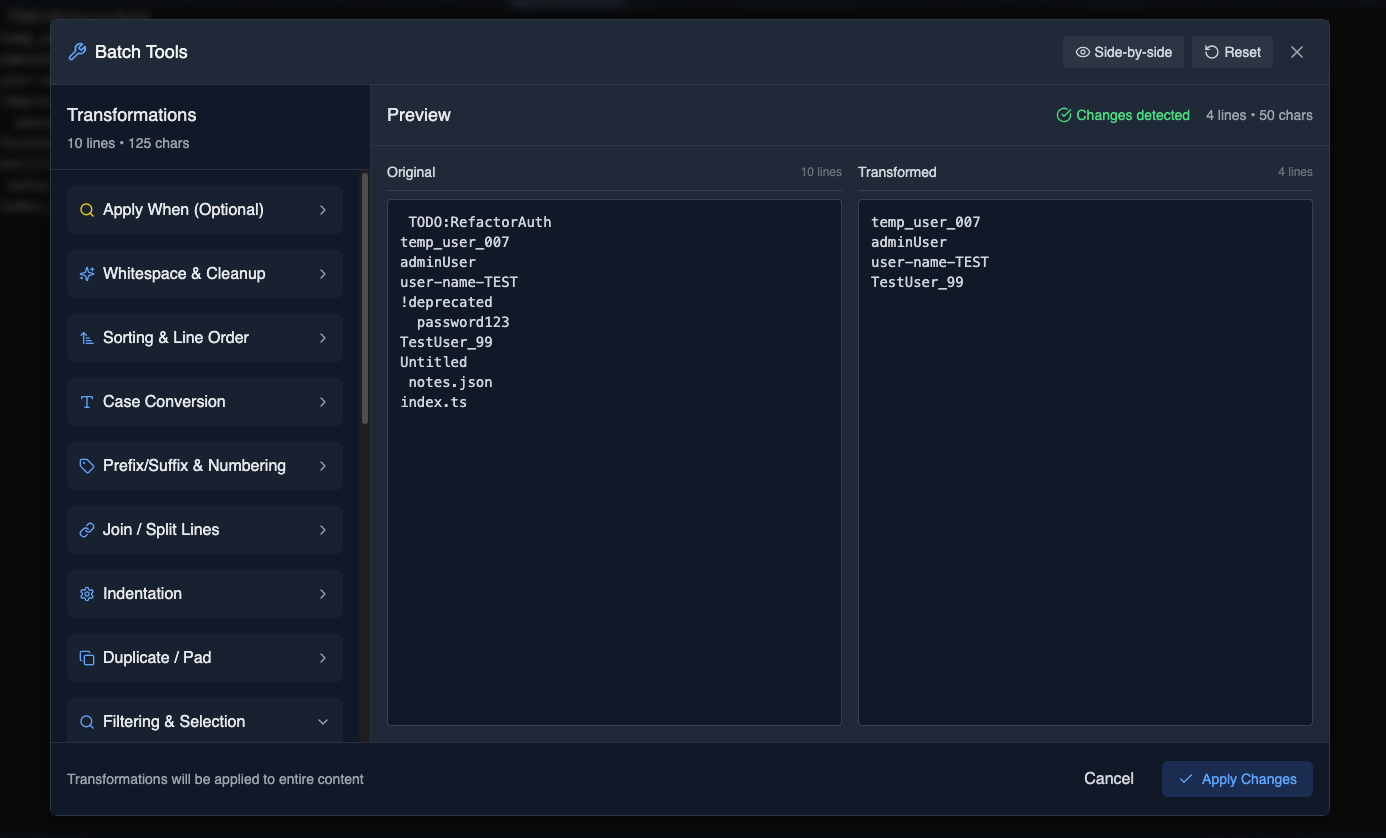Viewport: 1386px width, 838px height.
Task: Click the link icon on Join / Split Lines
Action: tap(87, 530)
